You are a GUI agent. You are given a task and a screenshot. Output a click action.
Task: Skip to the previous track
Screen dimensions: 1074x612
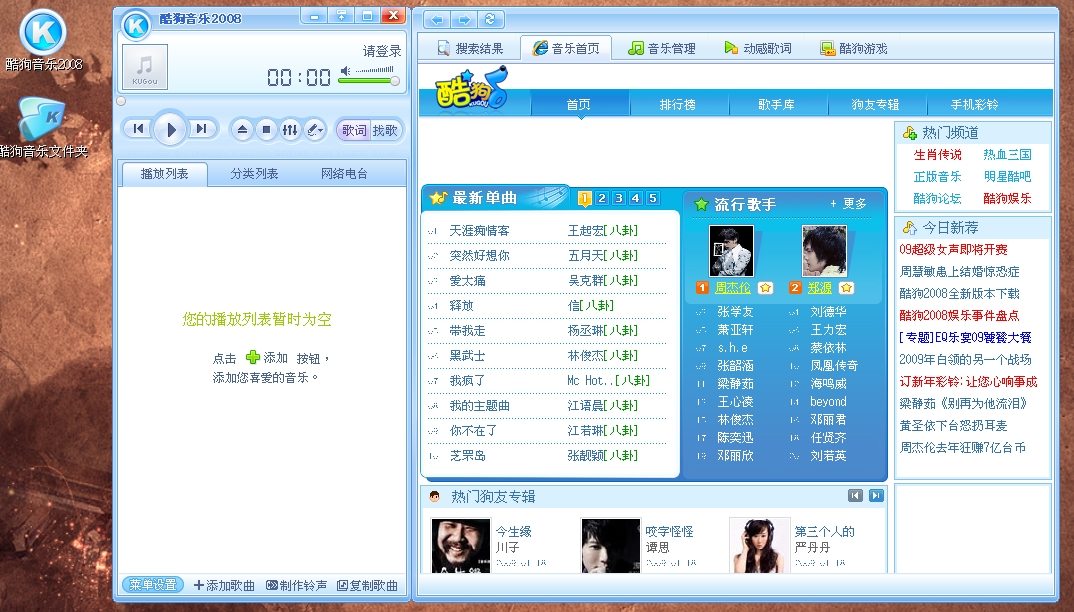click(x=138, y=128)
